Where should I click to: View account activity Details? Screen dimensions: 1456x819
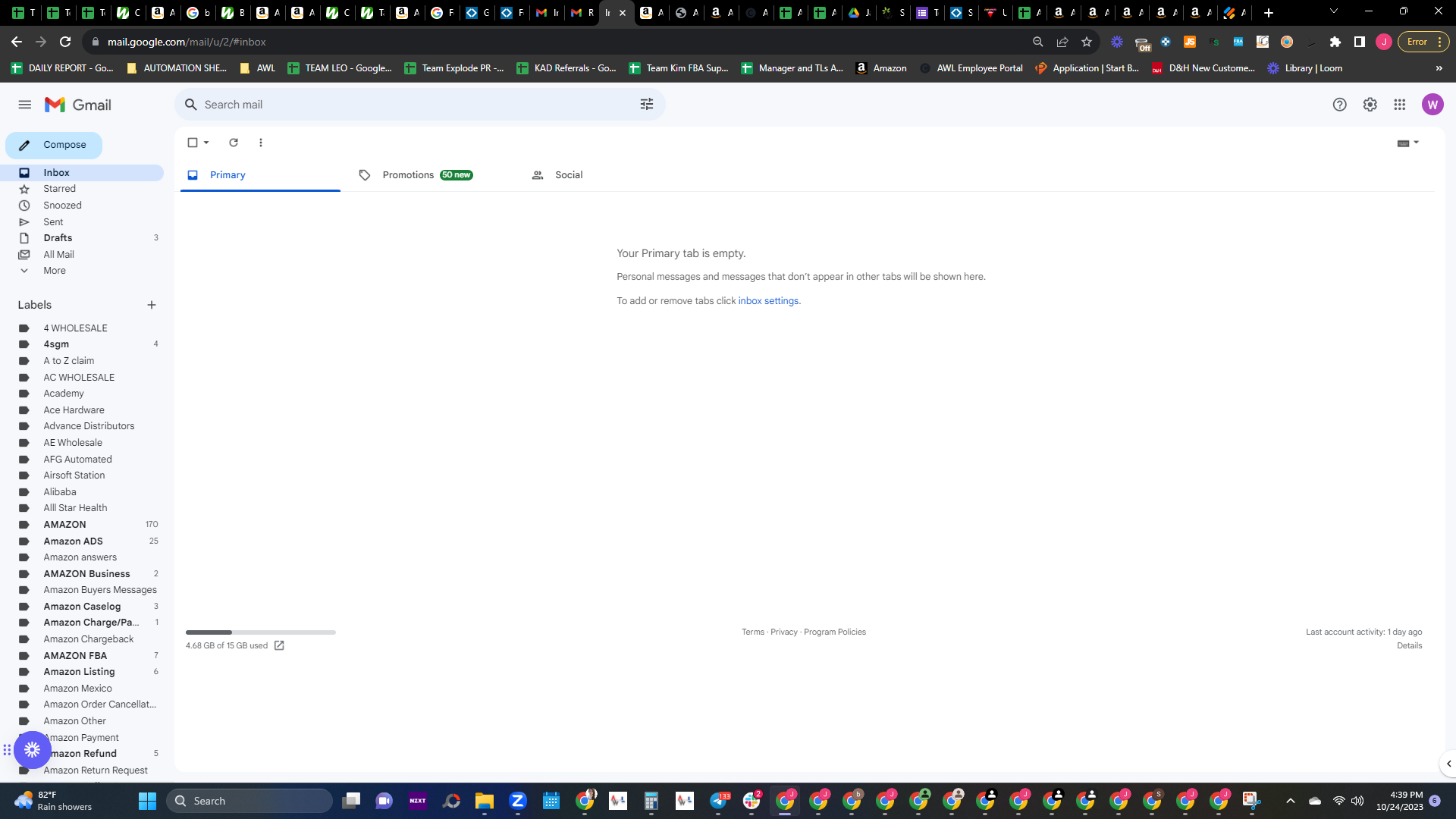pyautogui.click(x=1410, y=645)
